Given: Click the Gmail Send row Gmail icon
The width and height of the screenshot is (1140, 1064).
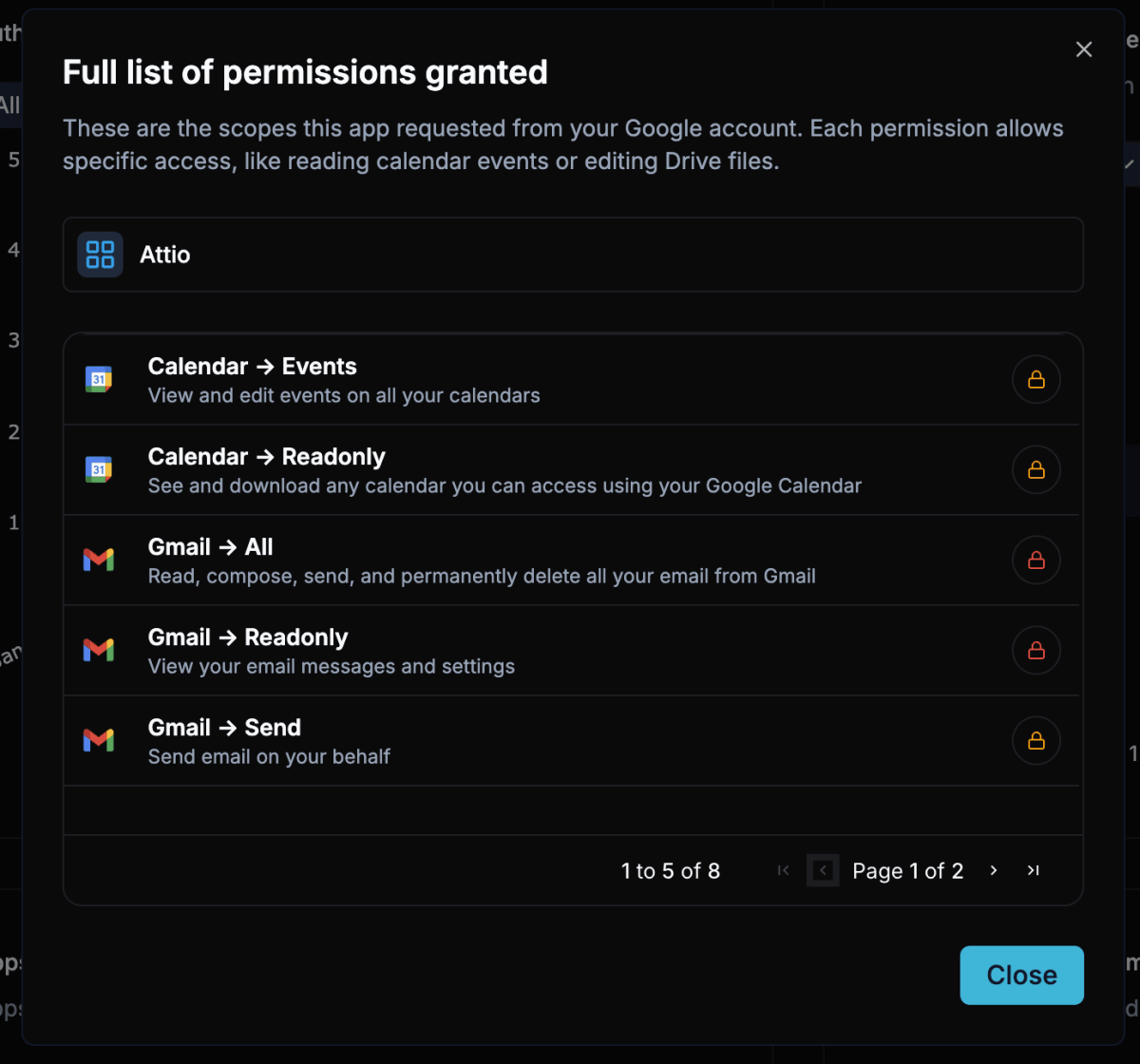Looking at the screenshot, I should click(99, 740).
